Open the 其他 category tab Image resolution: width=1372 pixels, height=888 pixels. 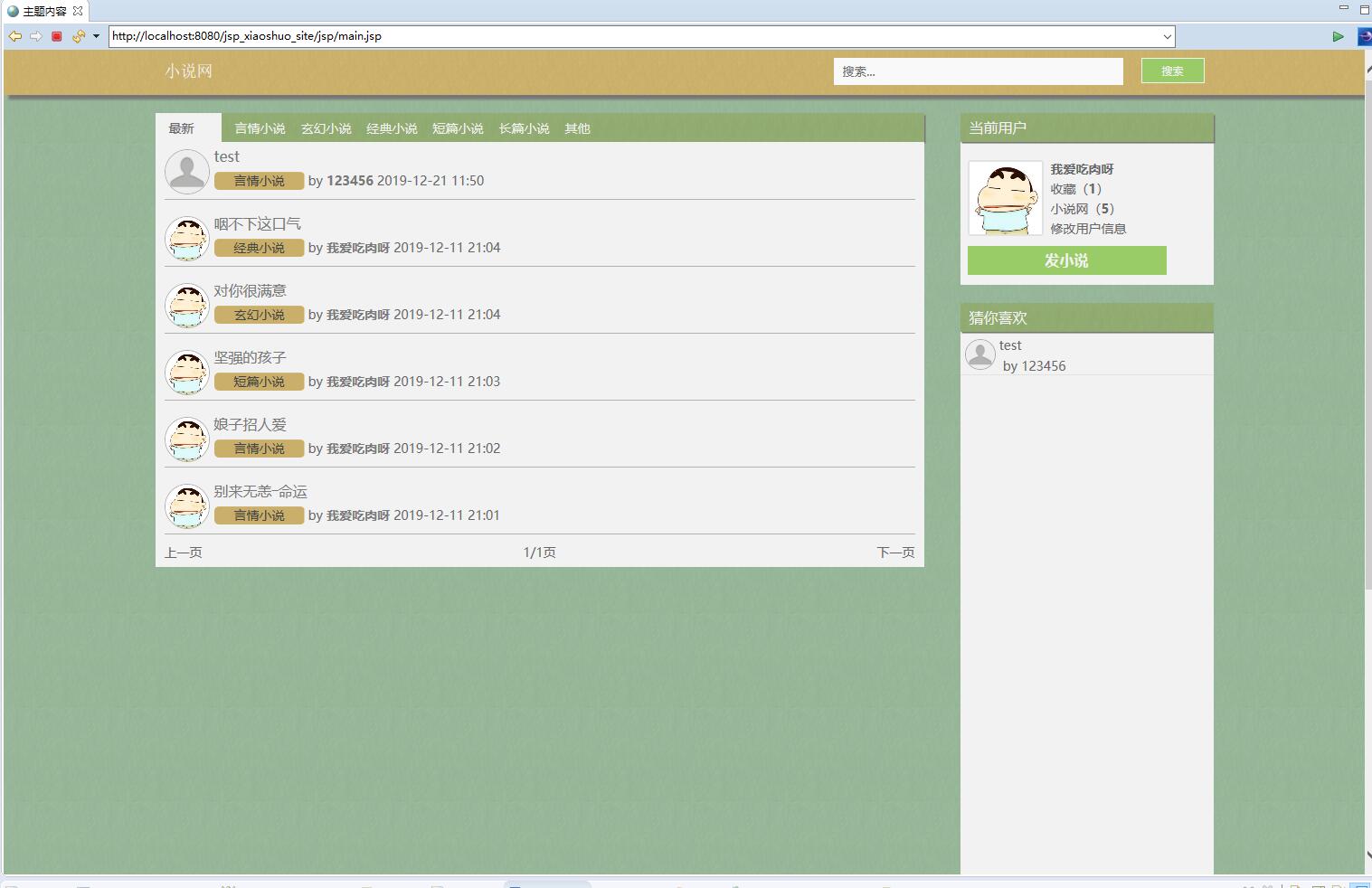577,128
